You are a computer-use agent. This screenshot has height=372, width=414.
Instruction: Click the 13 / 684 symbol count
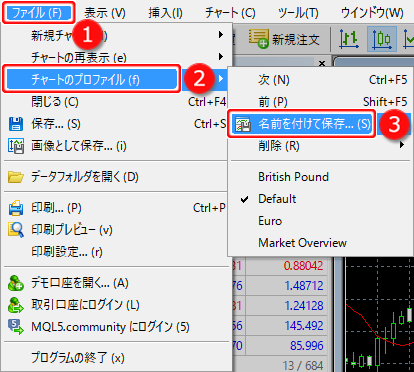[x=303, y=365]
